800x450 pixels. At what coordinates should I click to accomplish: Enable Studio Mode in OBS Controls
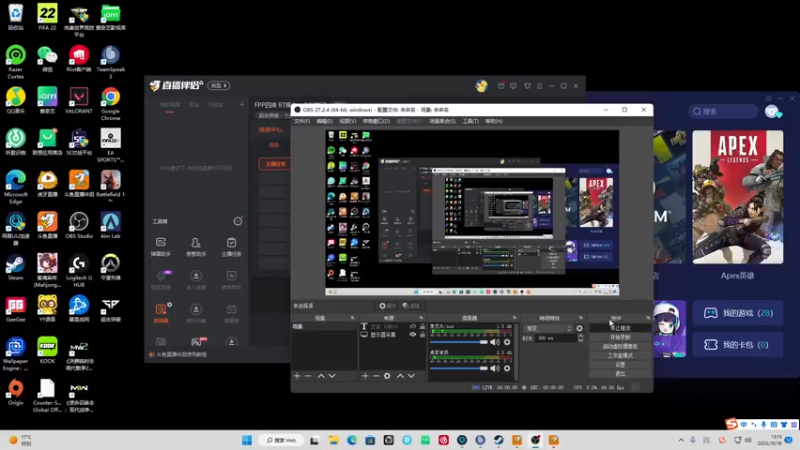(620, 356)
